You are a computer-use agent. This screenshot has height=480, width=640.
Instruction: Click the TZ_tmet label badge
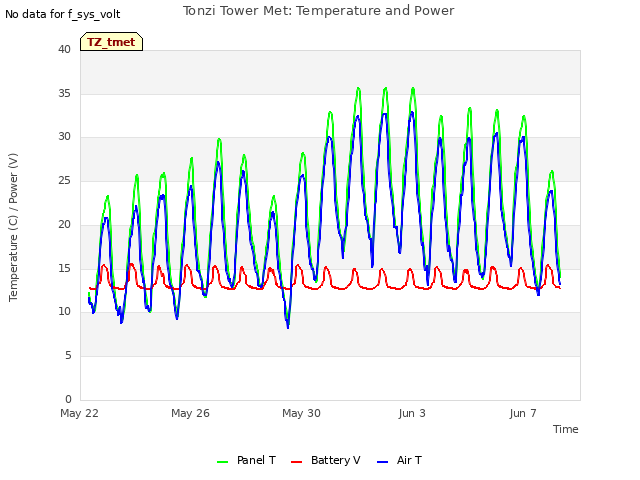tap(111, 42)
